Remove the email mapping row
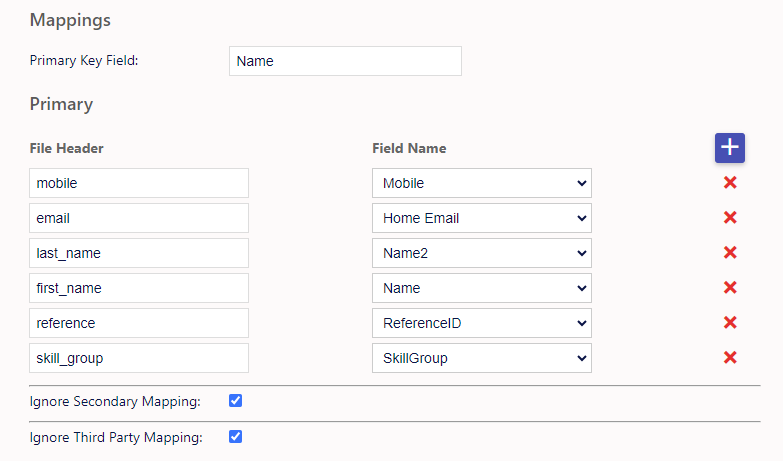The image size is (783, 461). click(x=730, y=218)
